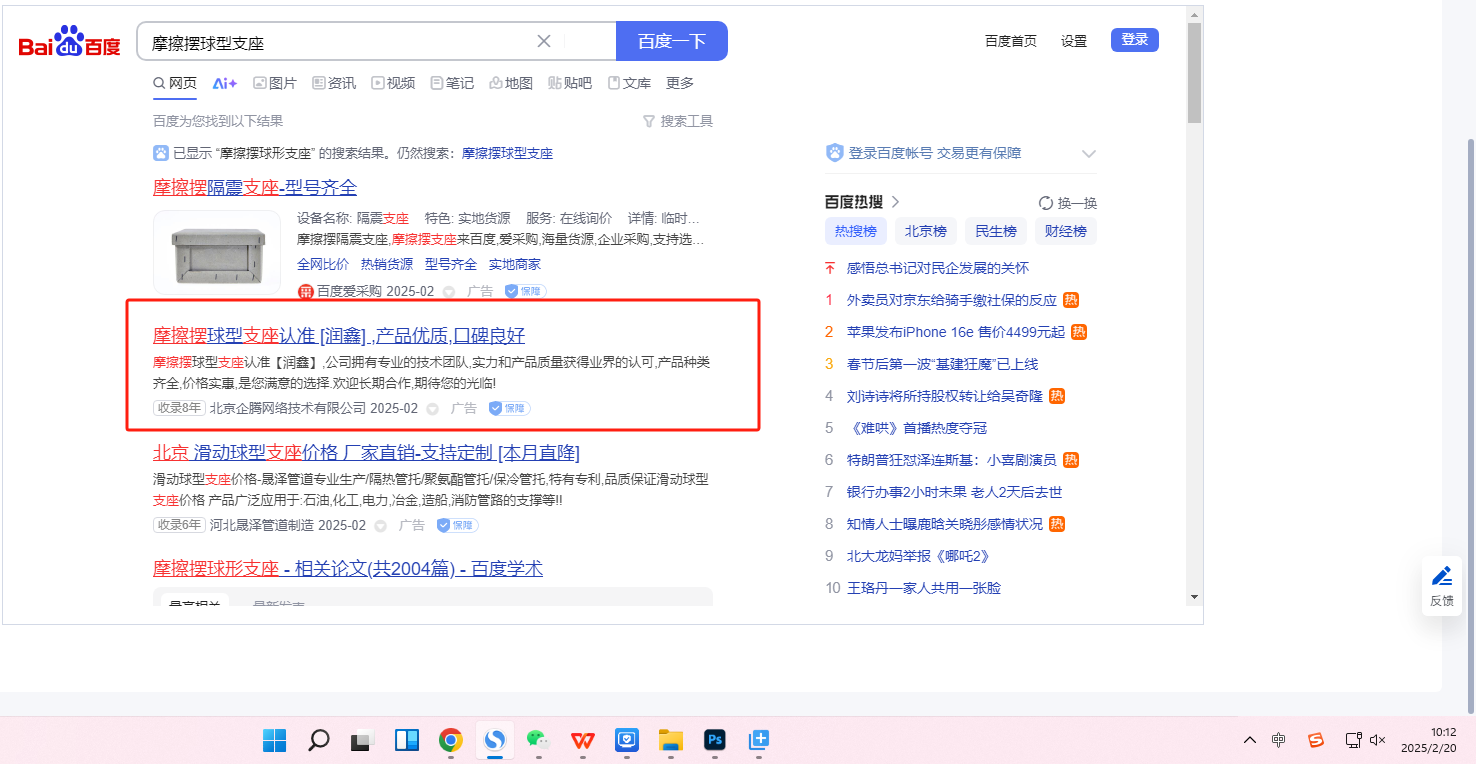1476x764 pixels.
Task: Expand the 登录百度帐号 panel chevron
Action: click(x=1089, y=154)
